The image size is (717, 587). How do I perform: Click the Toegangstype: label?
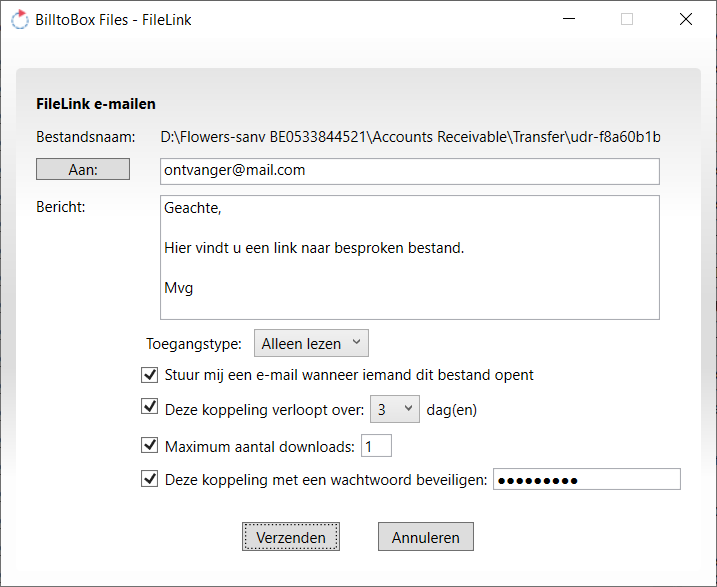coord(194,344)
